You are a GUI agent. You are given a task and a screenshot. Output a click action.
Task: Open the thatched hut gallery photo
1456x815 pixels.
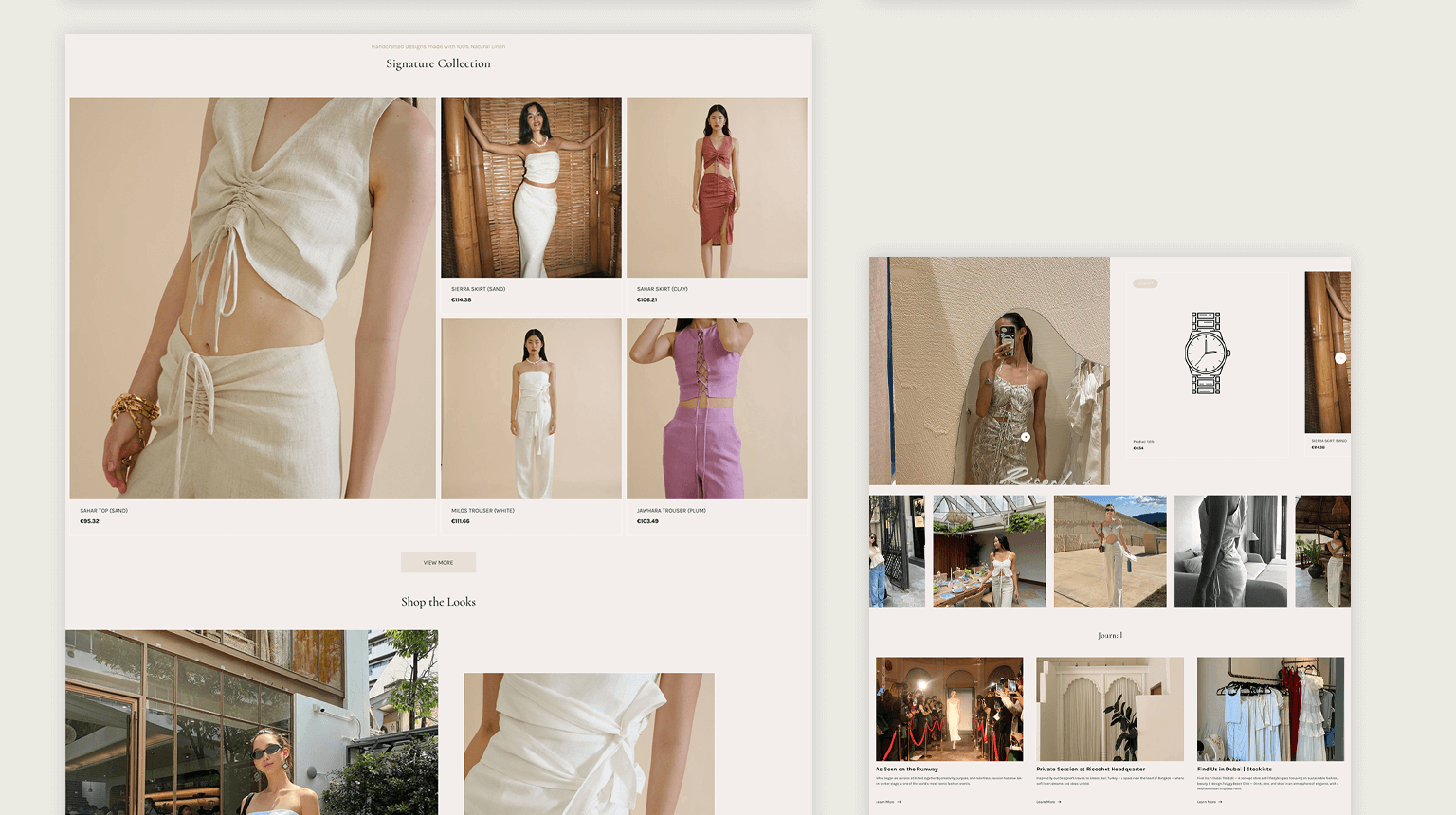click(x=1323, y=552)
